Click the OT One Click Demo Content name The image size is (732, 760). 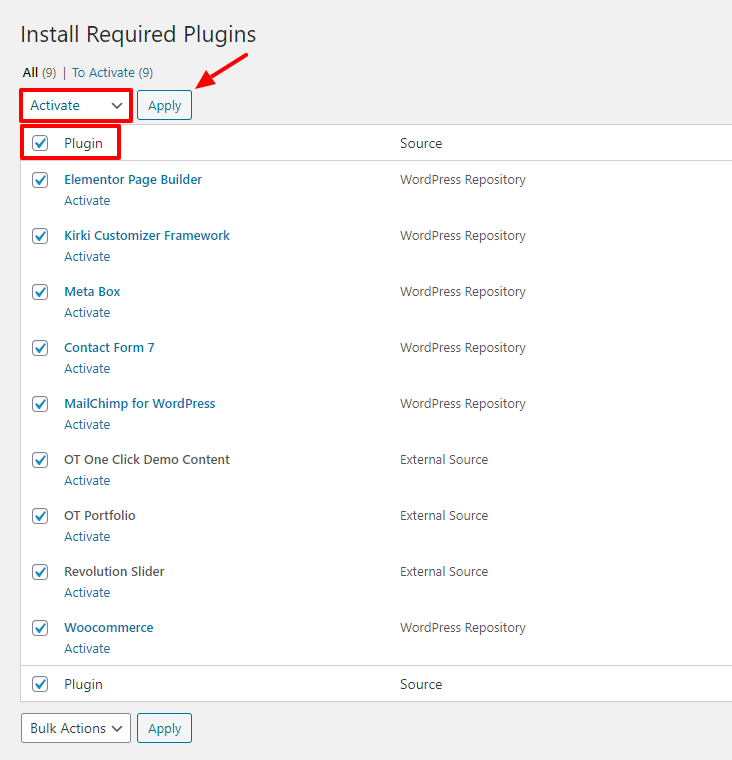click(147, 459)
